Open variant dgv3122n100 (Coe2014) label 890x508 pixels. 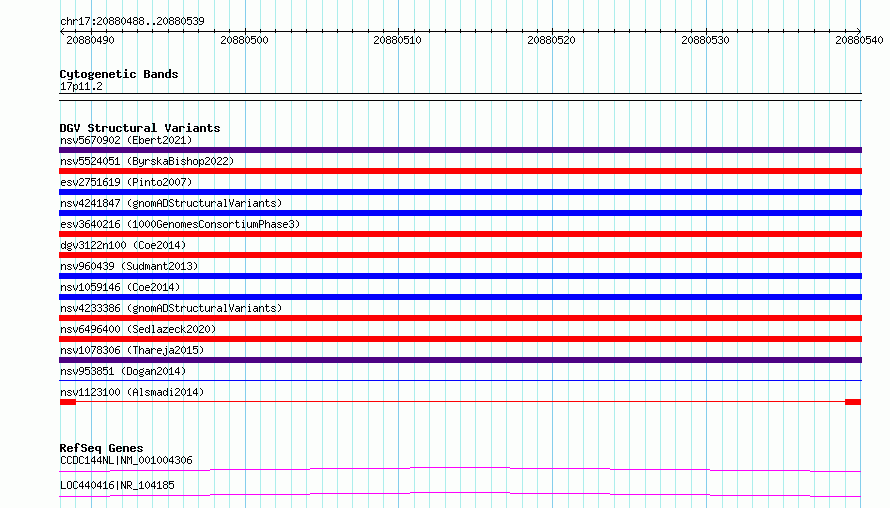(123, 245)
